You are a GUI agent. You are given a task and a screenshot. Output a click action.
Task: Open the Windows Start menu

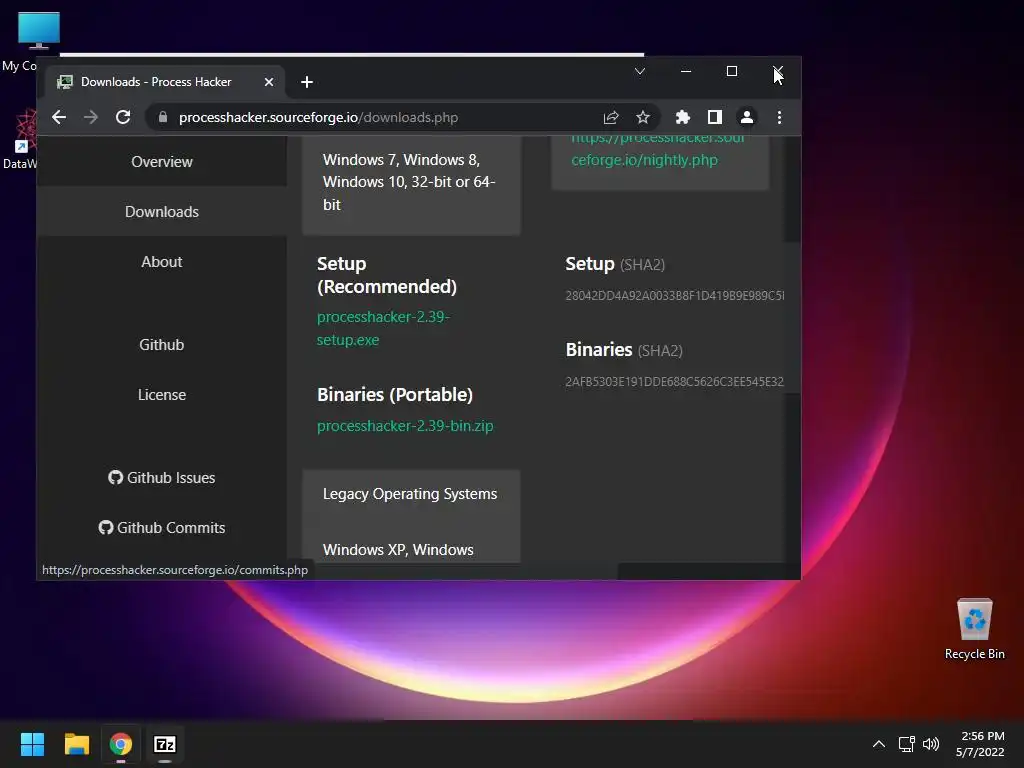tap(32, 744)
